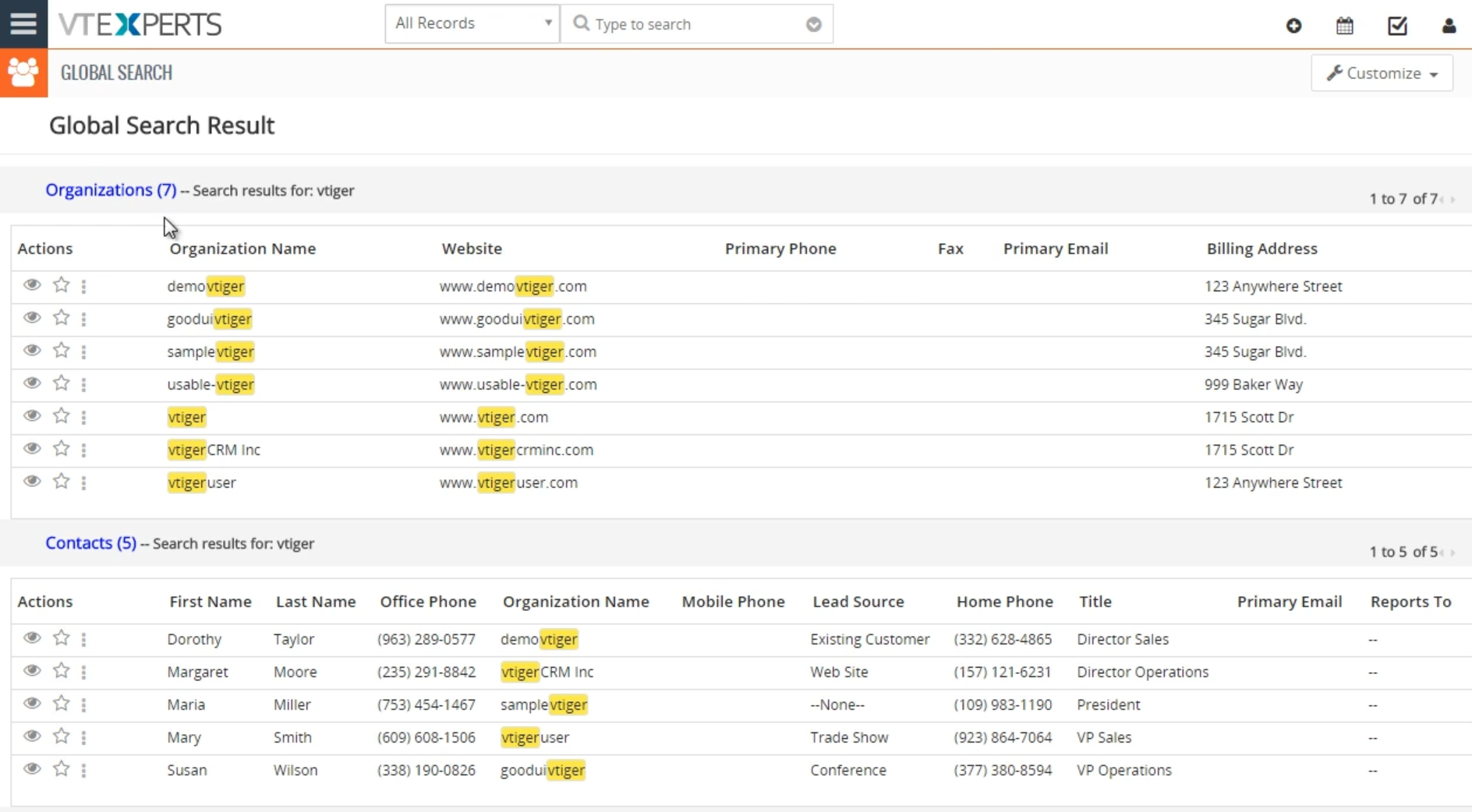Preview Margaret Moore contact with eye icon
Screen dimensions: 1472x812
tap(32, 671)
